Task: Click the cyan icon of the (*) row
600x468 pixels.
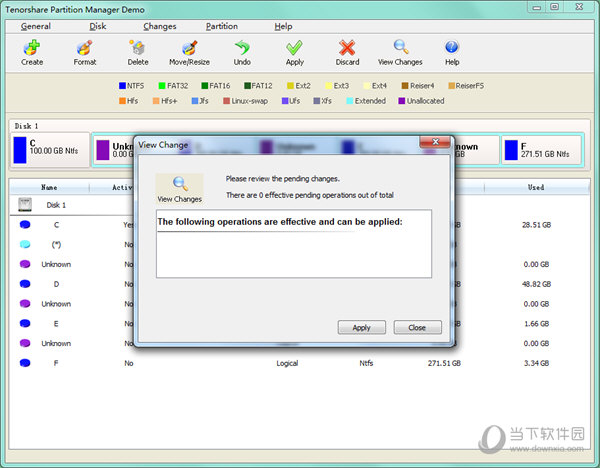Action: (25, 244)
